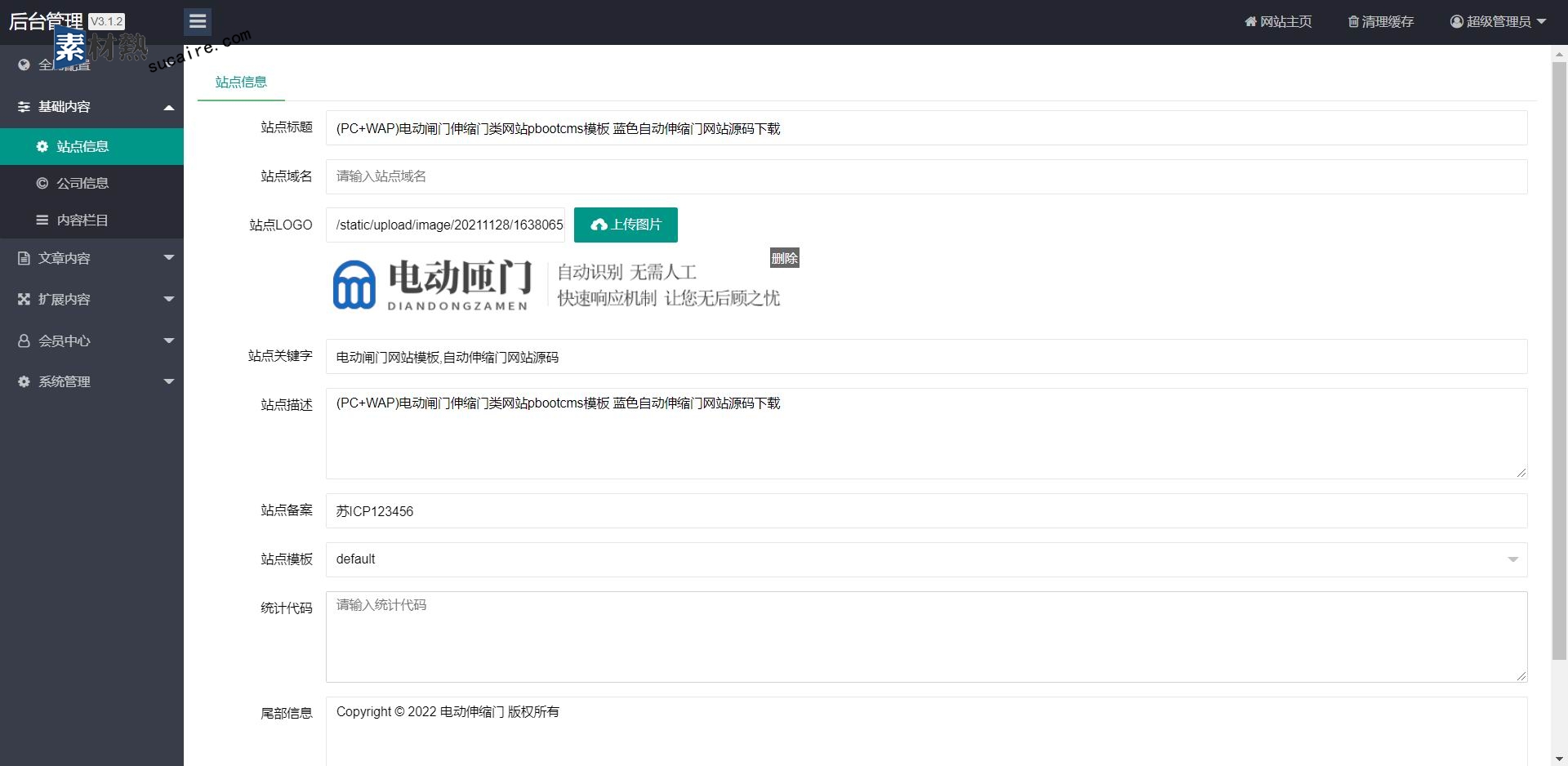The image size is (1568, 766).
Task: Click expand-arrows icon beside 扩展内容
Action: coord(24,299)
